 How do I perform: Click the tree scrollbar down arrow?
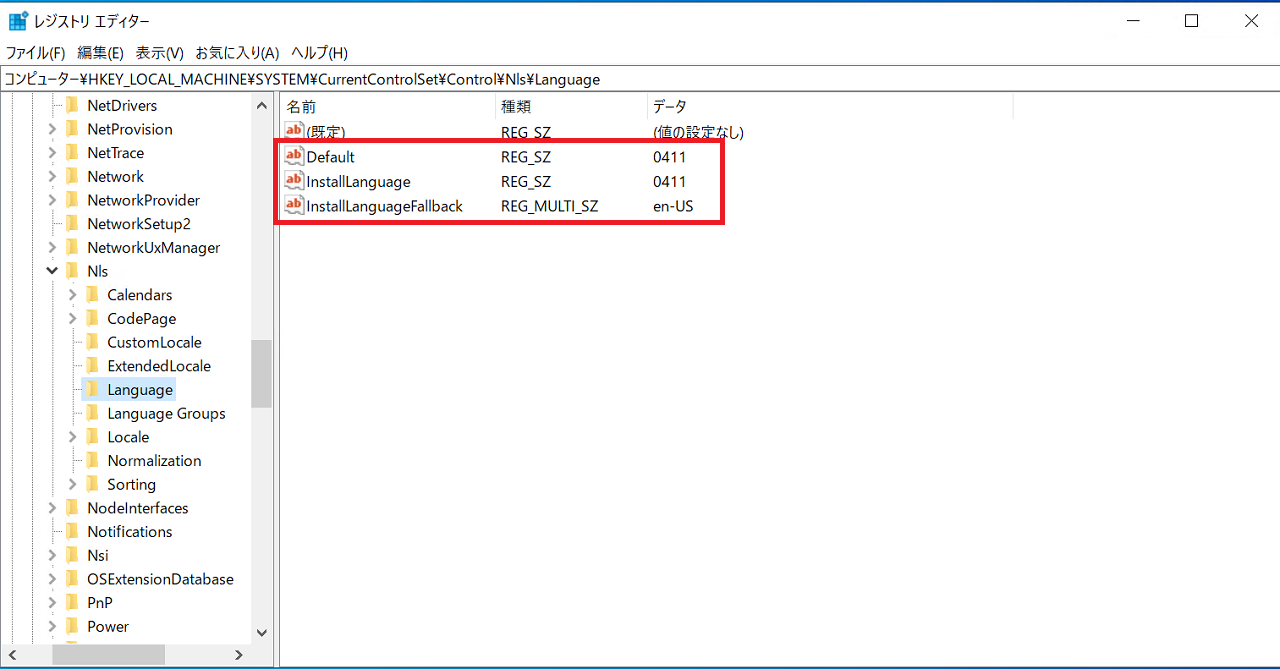262,632
